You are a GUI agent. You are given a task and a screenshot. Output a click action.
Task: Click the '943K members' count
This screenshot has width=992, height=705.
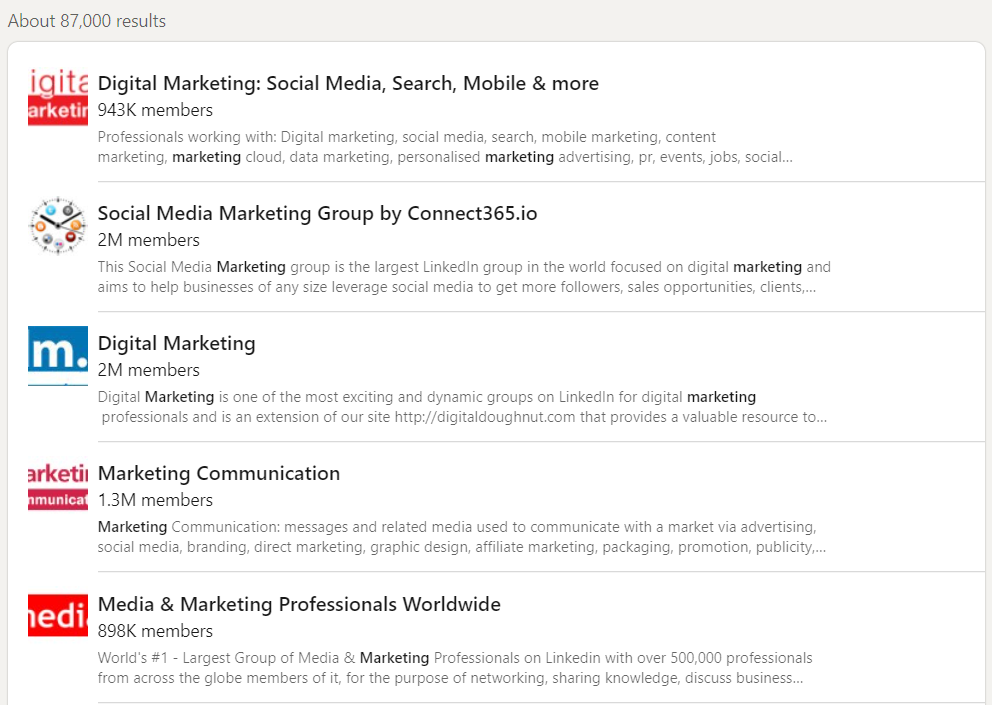155,110
